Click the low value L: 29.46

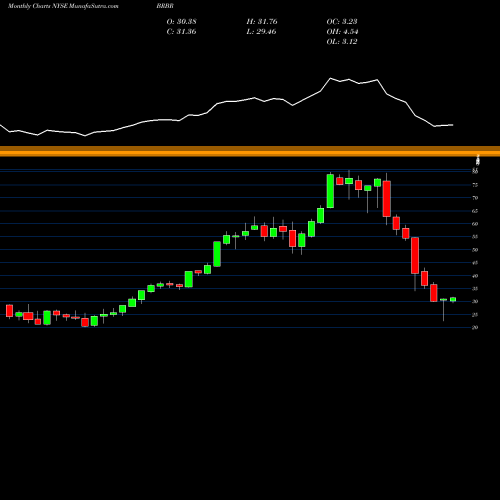(x=262, y=32)
